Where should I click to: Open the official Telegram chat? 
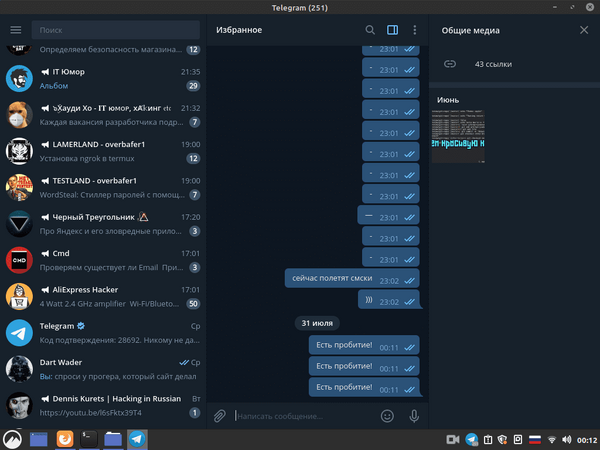pos(103,333)
